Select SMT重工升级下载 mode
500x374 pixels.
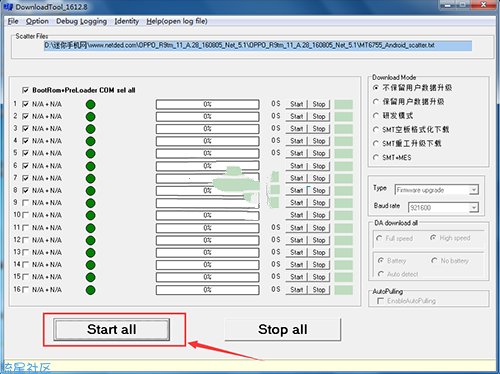tap(376, 143)
